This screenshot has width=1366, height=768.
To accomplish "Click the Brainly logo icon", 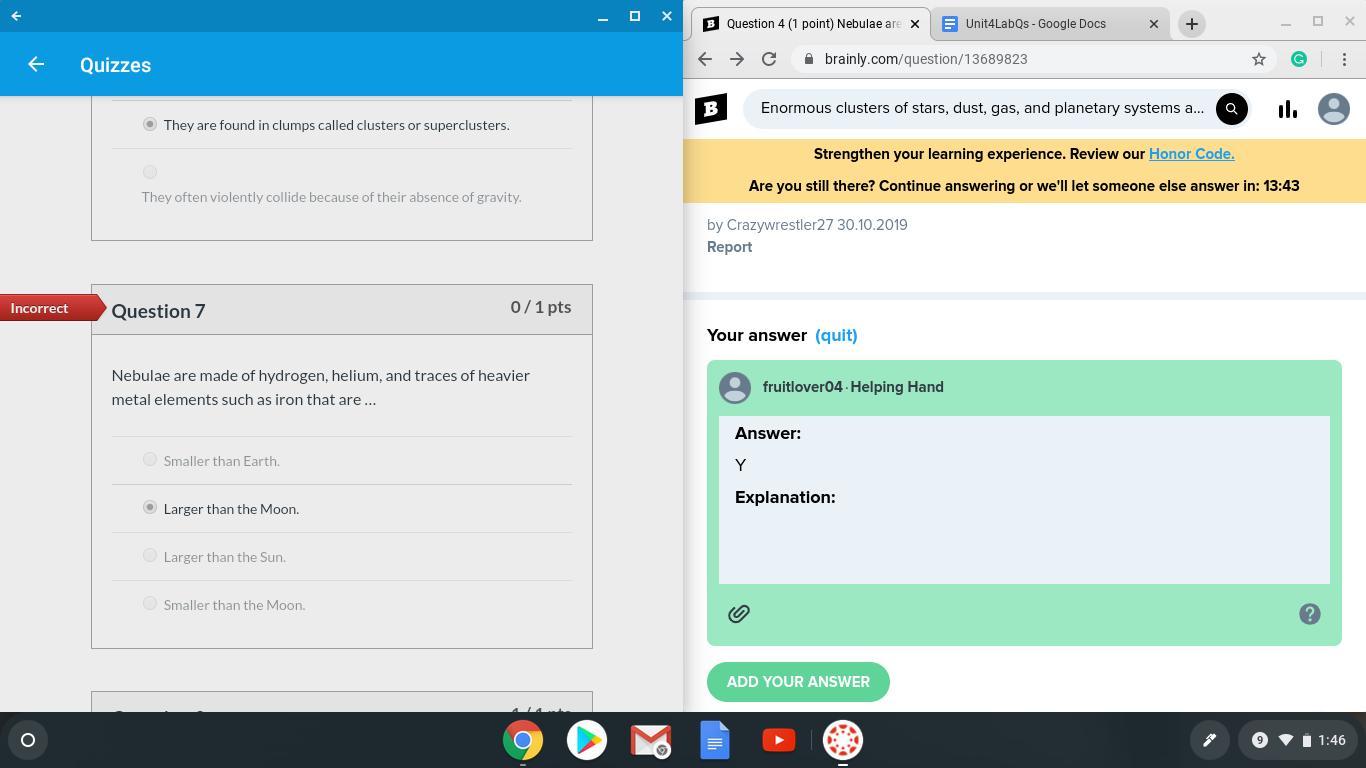I will 711,108.
